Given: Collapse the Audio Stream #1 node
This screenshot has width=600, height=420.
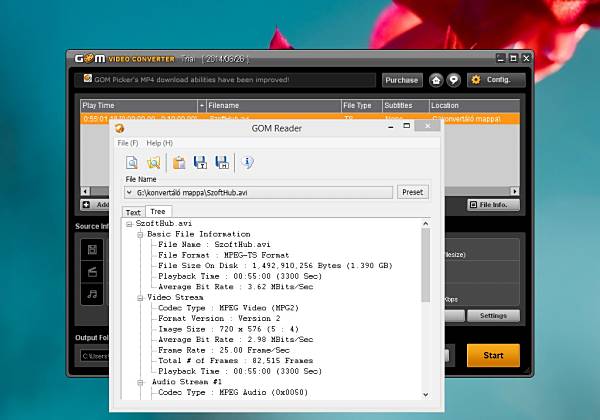Looking at the screenshot, I should pyautogui.click(x=140, y=382).
